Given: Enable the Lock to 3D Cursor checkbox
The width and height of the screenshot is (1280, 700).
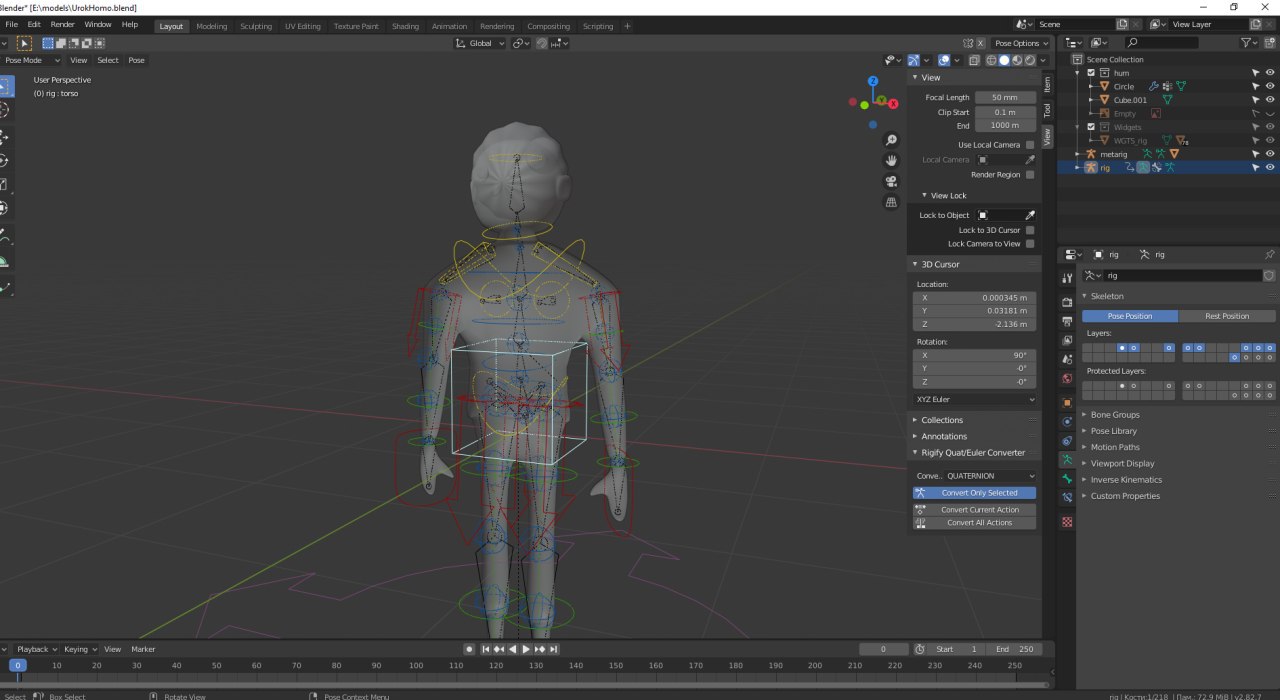Looking at the screenshot, I should coord(1030,230).
